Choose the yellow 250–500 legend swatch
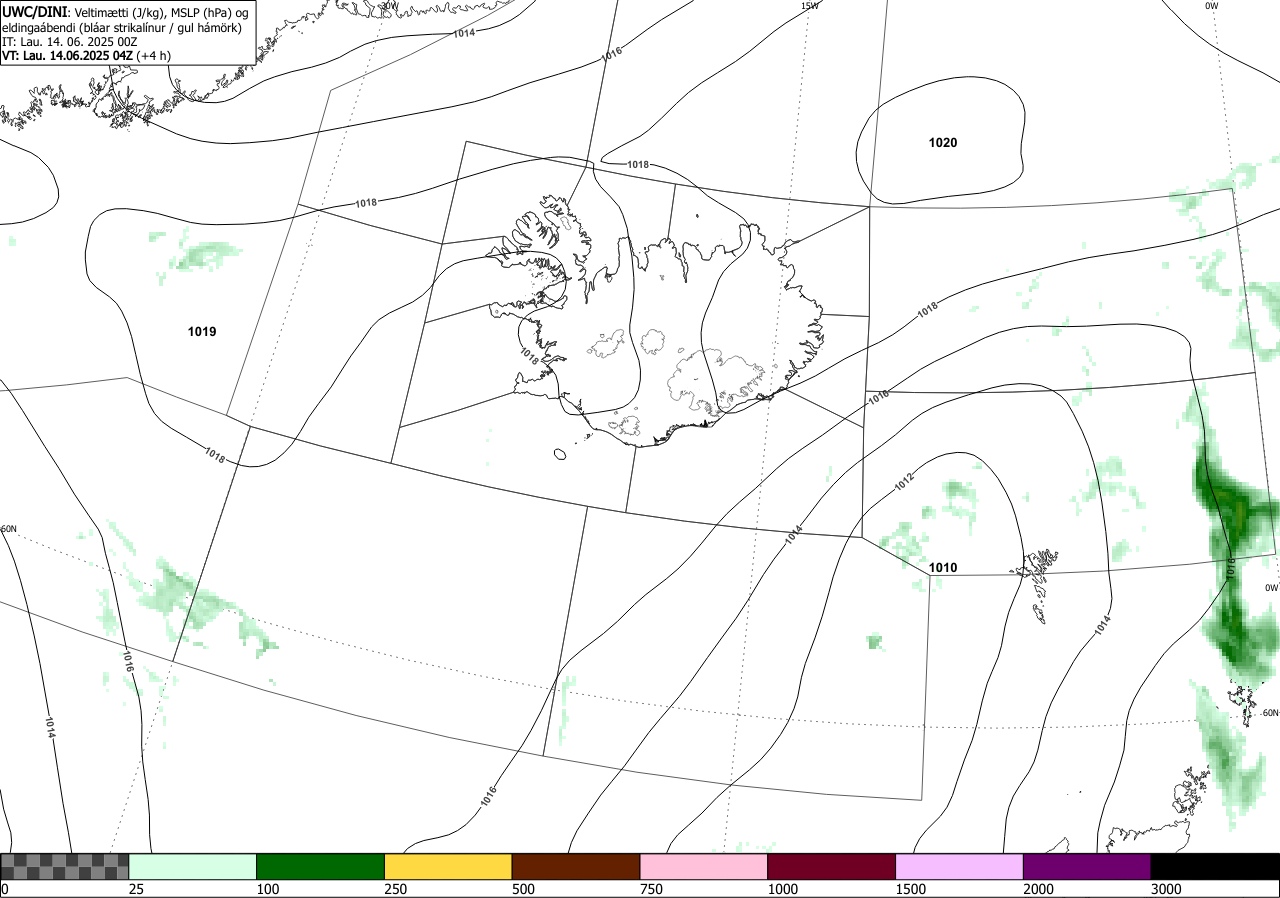Image resolution: width=1280 pixels, height=898 pixels. click(448, 866)
